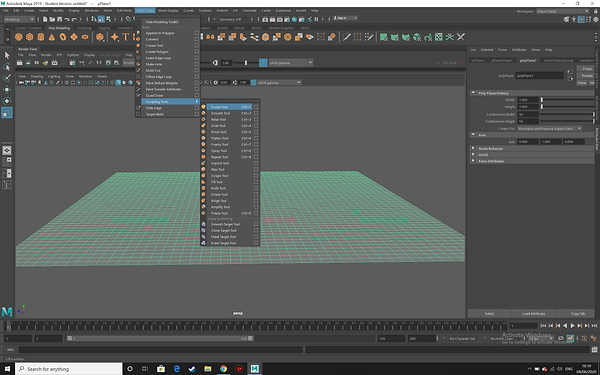Image resolution: width=600 pixels, height=375 pixels.
Task: Create polygon torus from shelf
Action: [x=63, y=37]
